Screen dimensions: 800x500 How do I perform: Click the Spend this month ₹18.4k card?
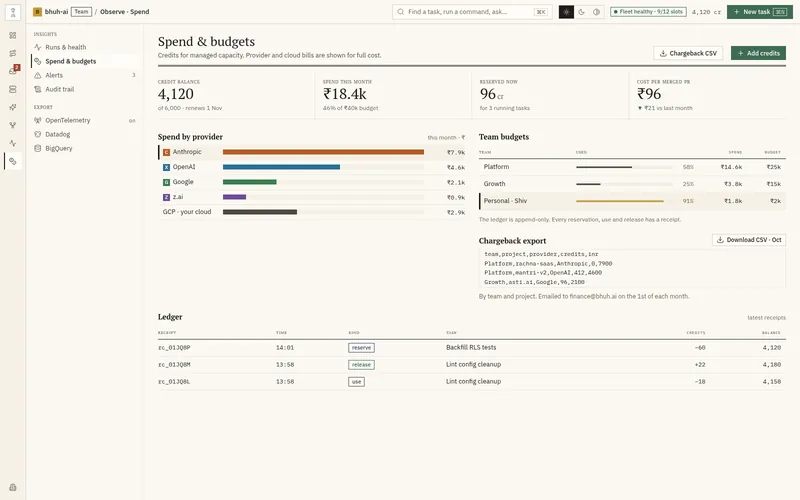(x=393, y=95)
